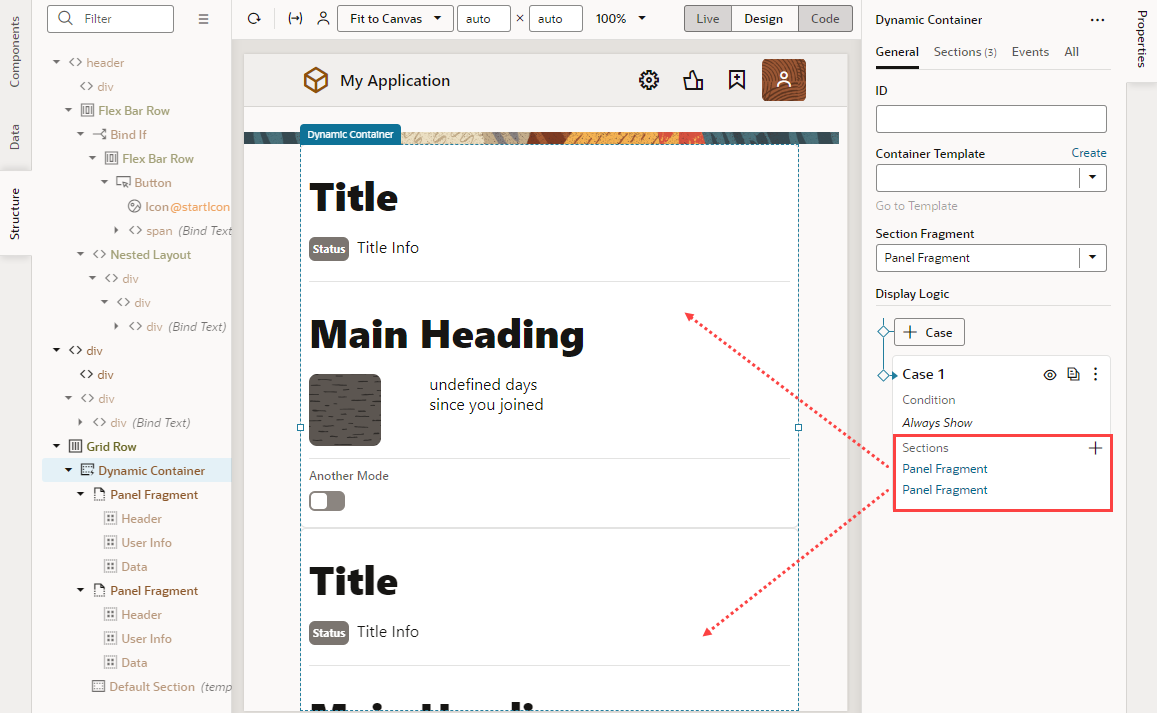Click the wood texture image in canvas

click(x=345, y=410)
